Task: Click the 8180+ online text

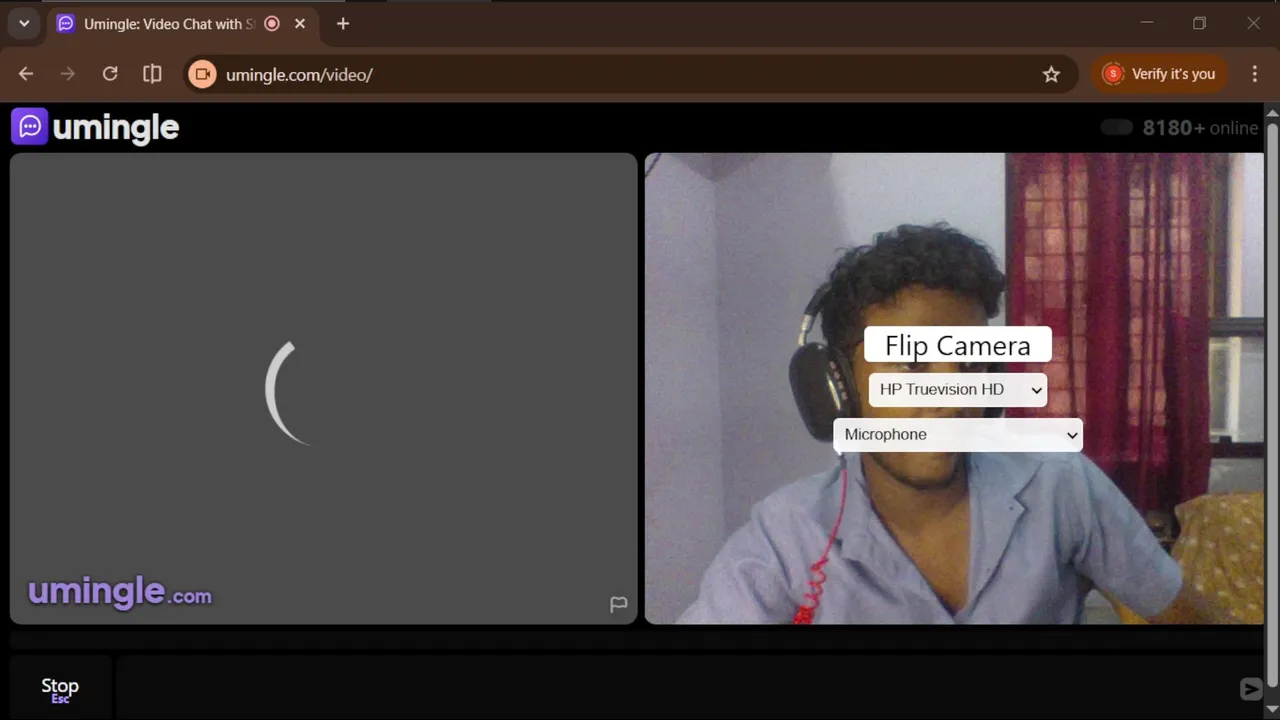Action: click(1200, 128)
